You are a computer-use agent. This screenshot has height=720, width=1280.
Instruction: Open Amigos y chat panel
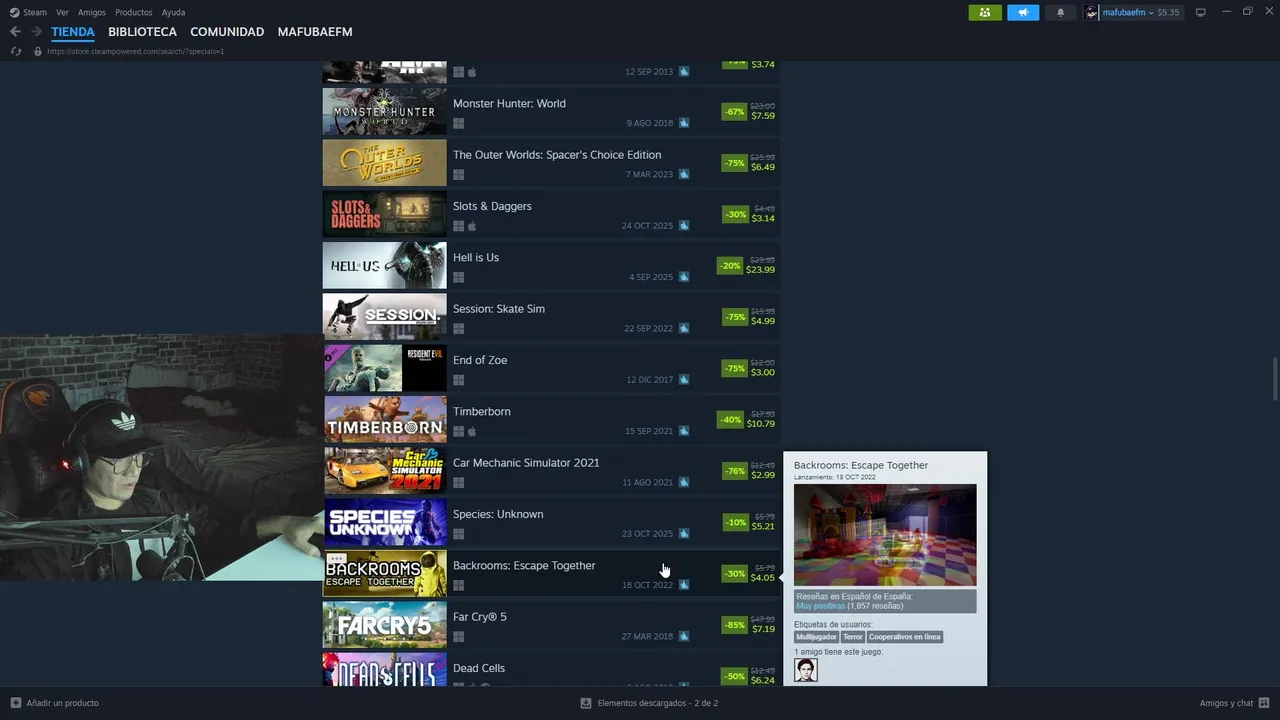pos(1235,703)
